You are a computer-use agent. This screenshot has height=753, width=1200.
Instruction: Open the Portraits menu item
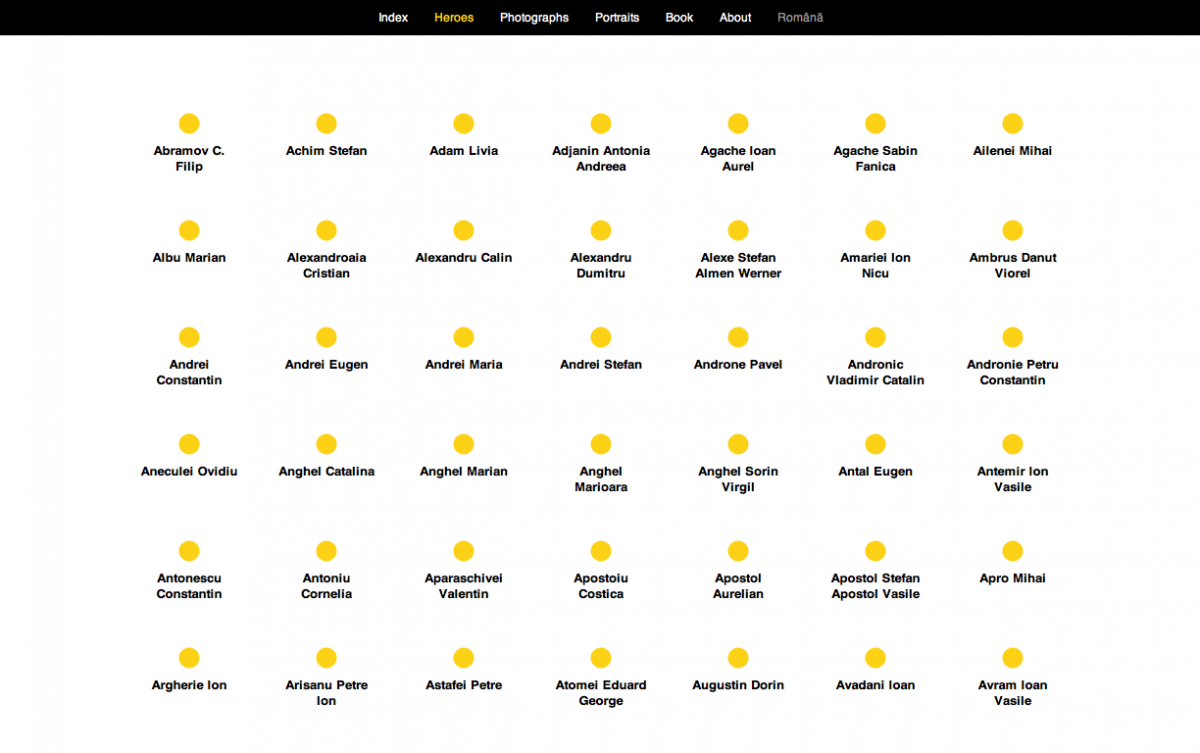pyautogui.click(x=617, y=17)
